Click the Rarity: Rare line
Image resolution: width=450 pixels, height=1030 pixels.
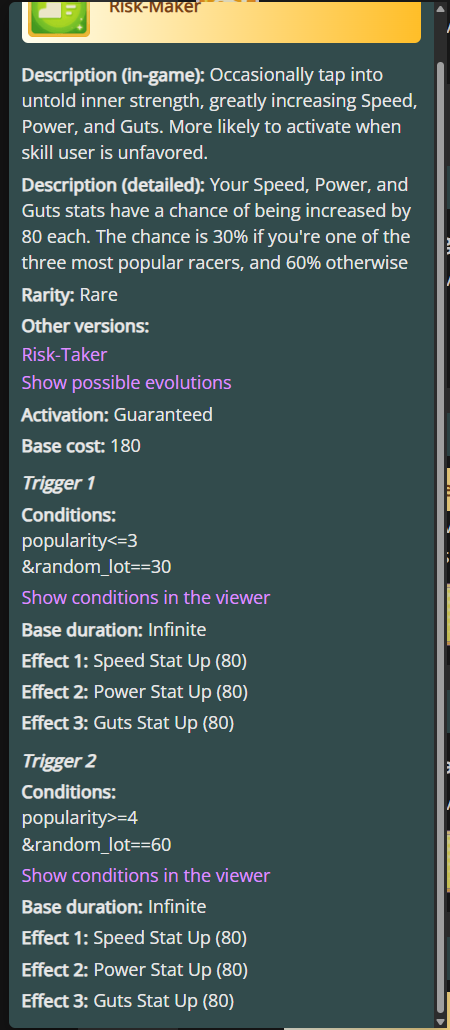click(x=70, y=294)
